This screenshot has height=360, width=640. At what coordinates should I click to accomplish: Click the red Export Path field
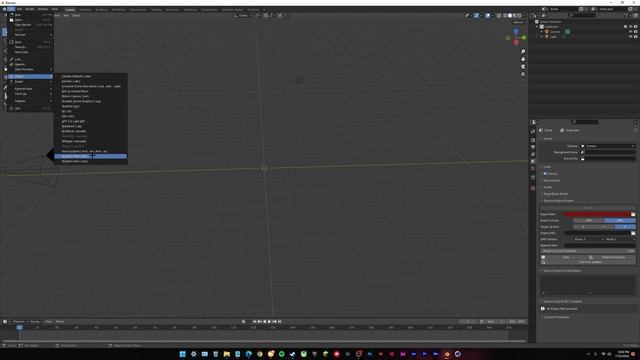597,214
